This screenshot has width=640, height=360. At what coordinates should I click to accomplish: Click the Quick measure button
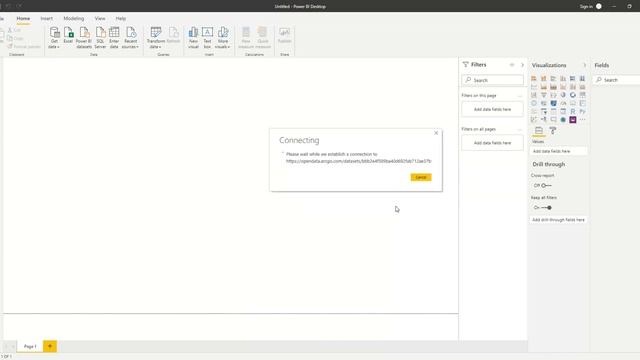(x=263, y=38)
